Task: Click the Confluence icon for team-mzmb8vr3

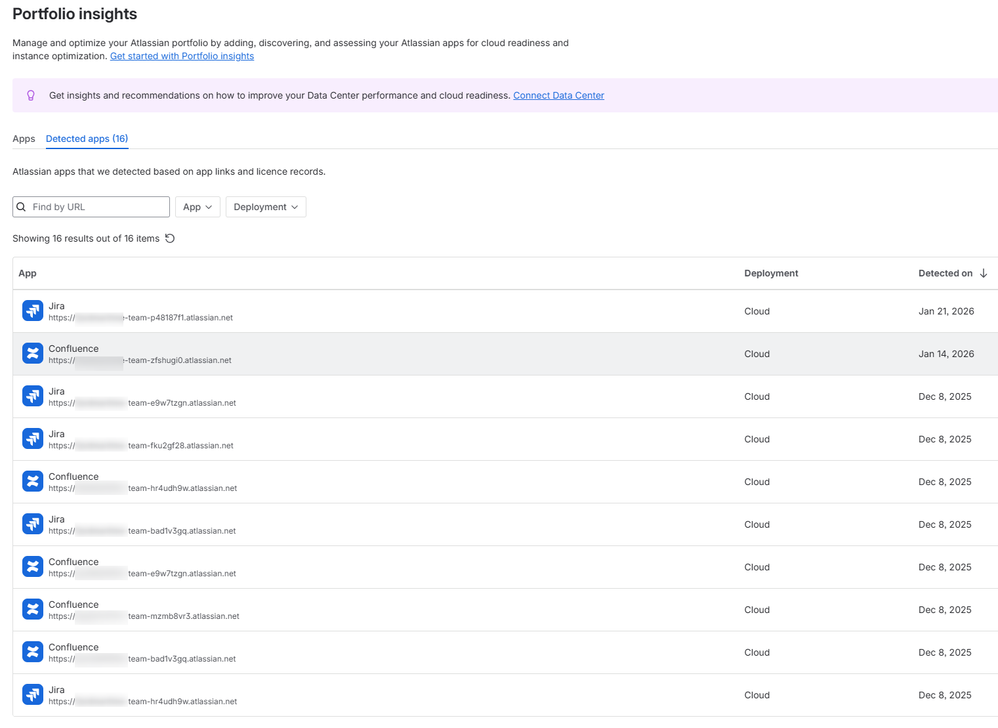Action: (33, 609)
